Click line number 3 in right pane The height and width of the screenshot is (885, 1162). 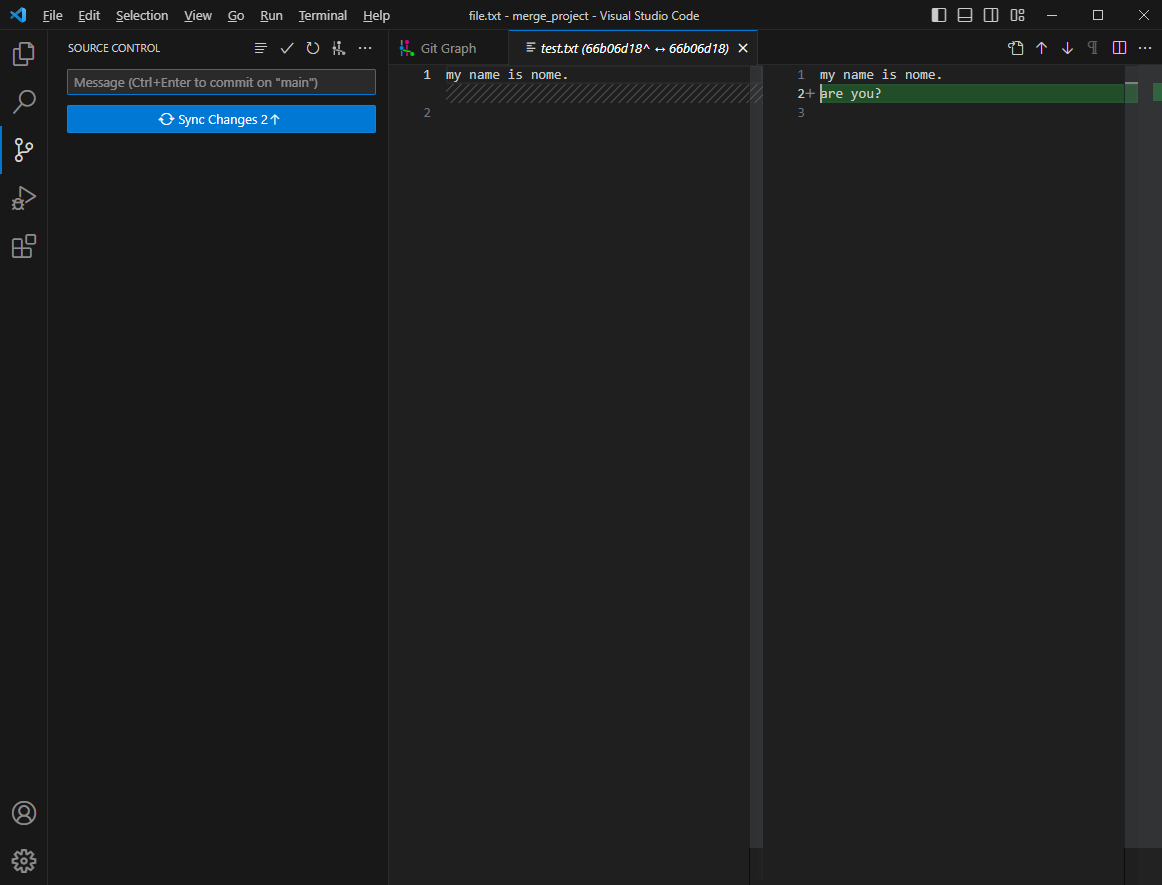(x=800, y=113)
